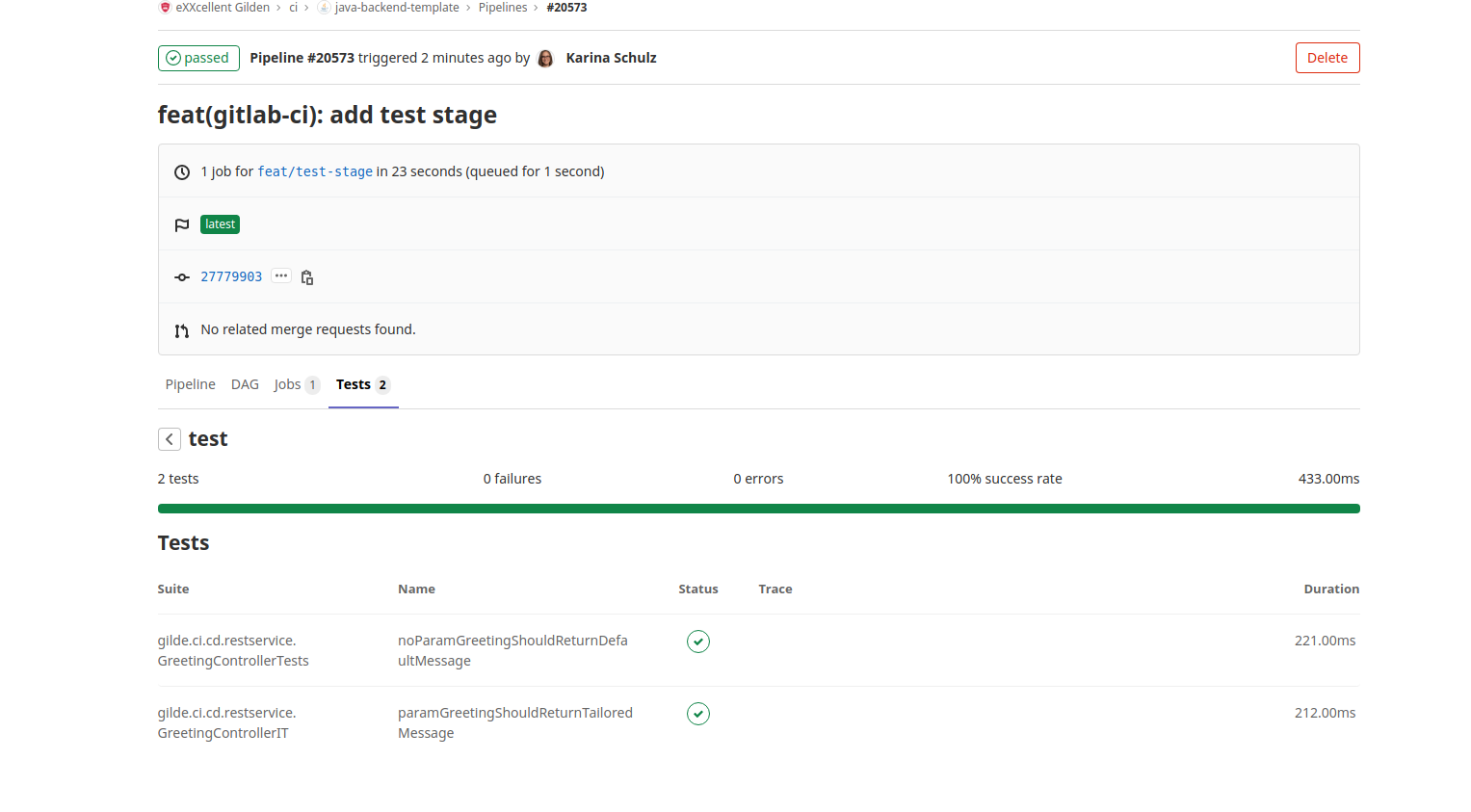Click the passed check icon for GreetingControllerIT
Viewport: 1471px width, 812px height.
click(x=698, y=714)
